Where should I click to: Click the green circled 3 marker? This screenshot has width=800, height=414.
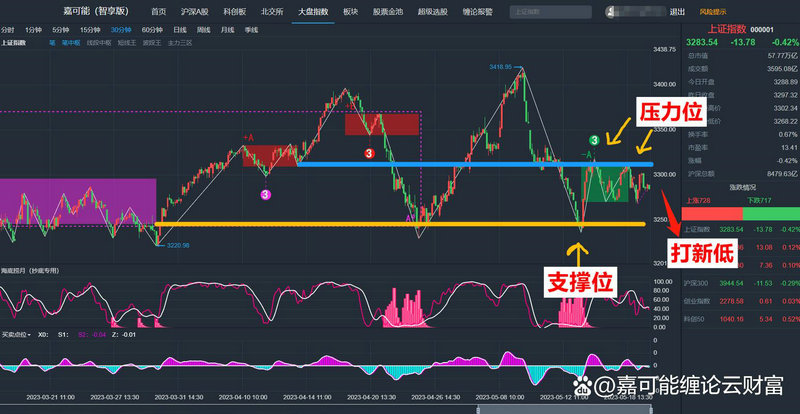[594, 141]
